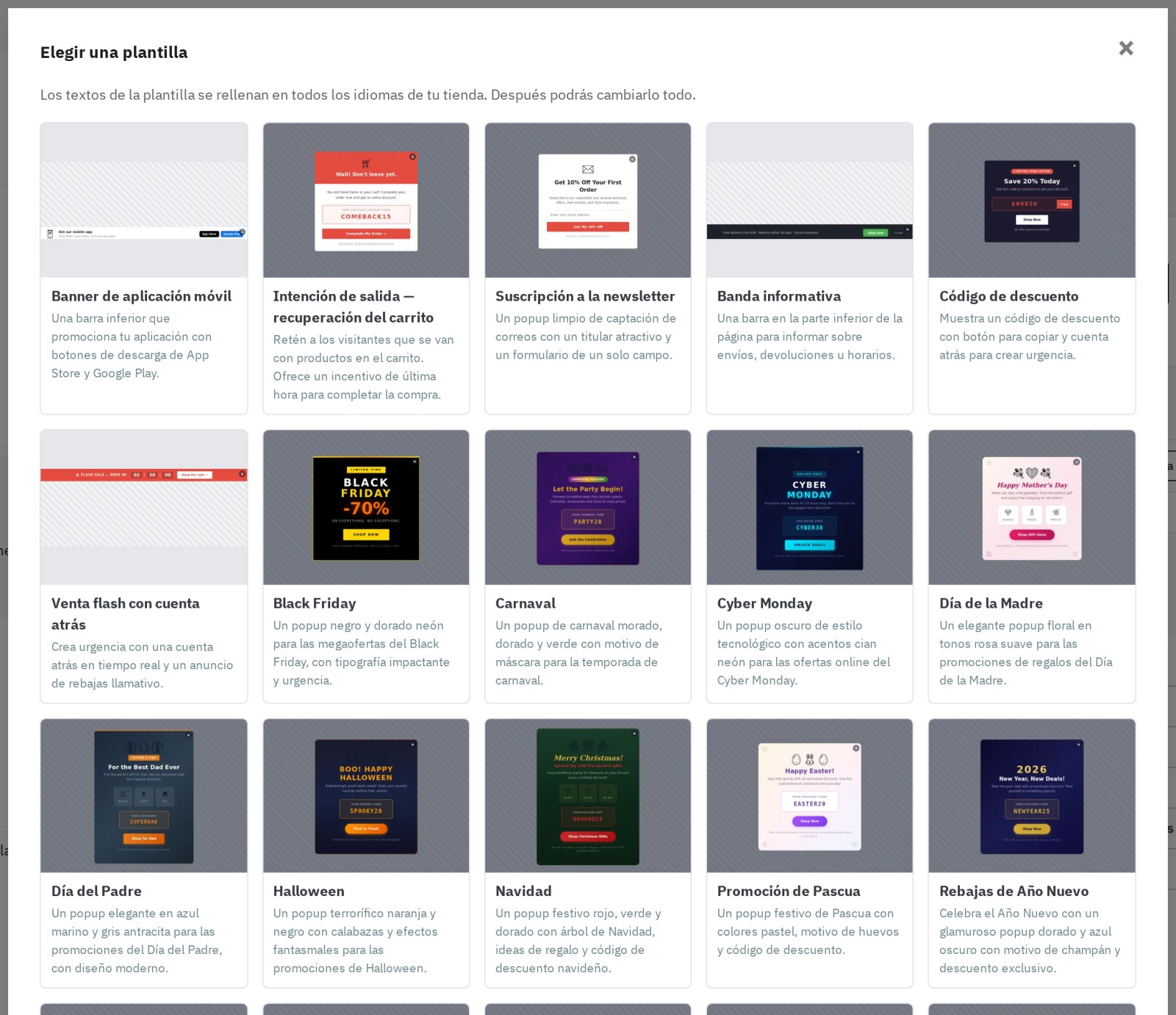Click the Cyber Monday title text

tap(764, 603)
